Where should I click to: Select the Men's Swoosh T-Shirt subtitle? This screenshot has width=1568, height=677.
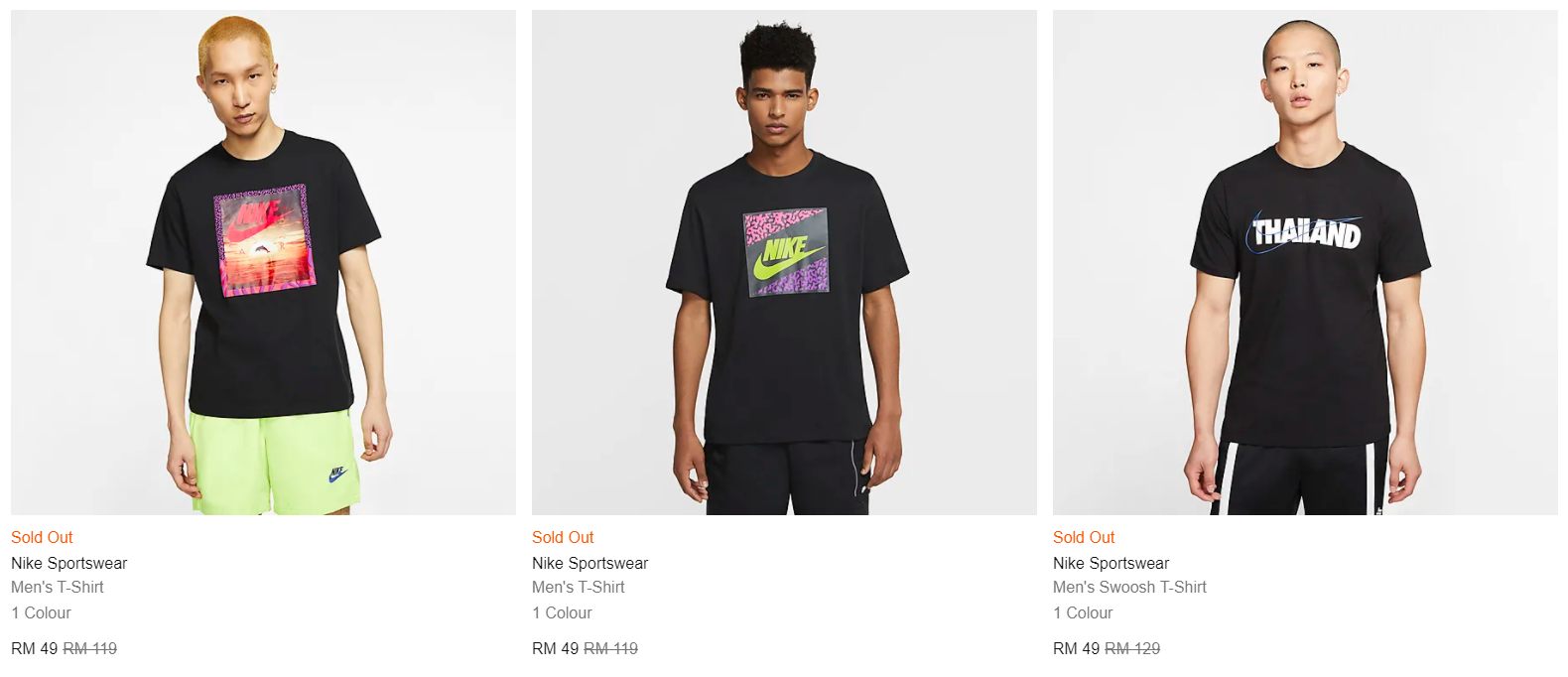(x=1129, y=587)
